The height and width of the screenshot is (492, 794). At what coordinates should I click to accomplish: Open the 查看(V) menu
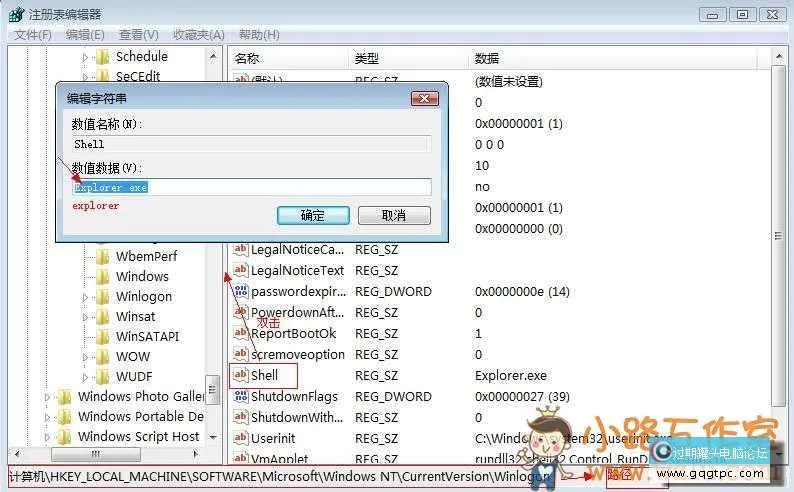pos(139,35)
